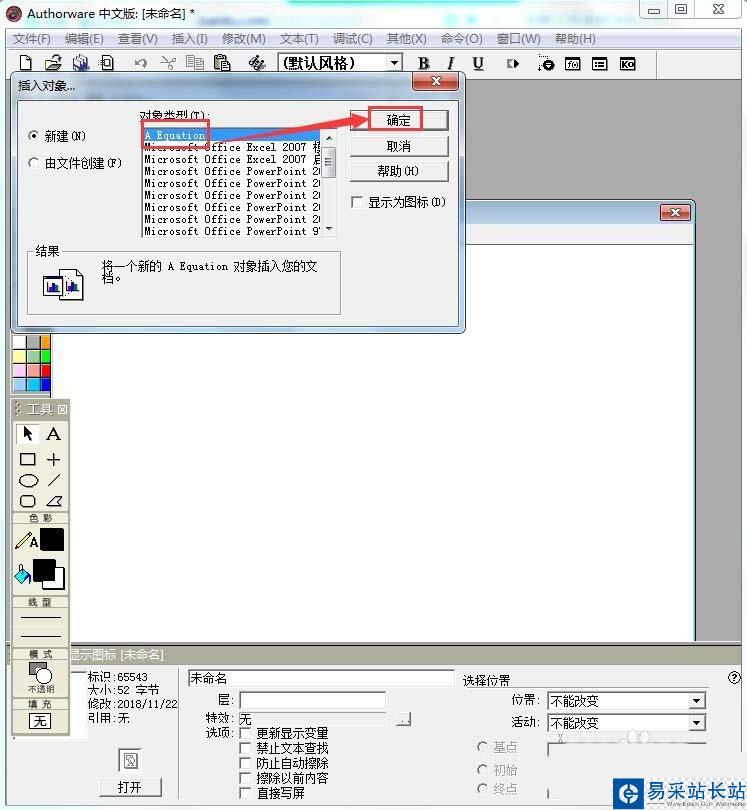This screenshot has height=810, width=747.
Task: Open the 修改 menu
Action: (244, 39)
